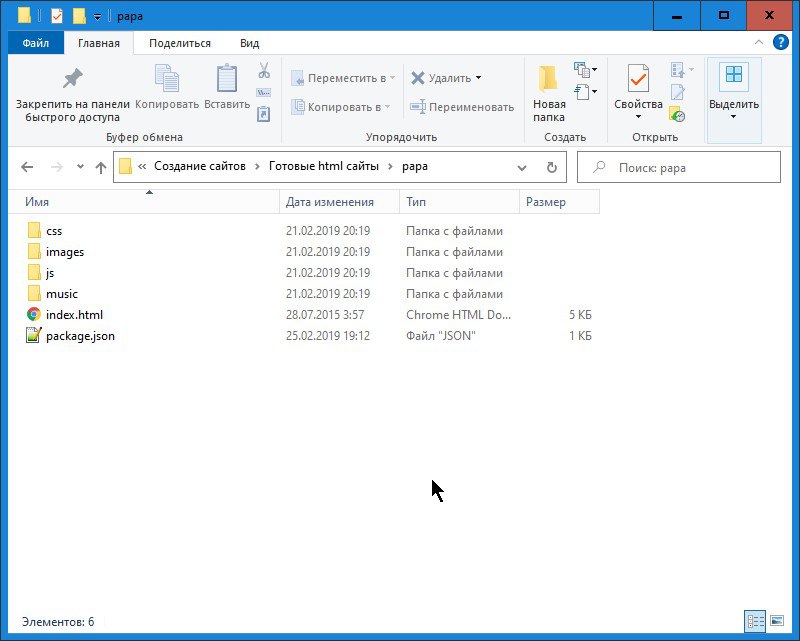Switch to the large thumbnails view in the status bar
This screenshot has width=800, height=641.
775,621
